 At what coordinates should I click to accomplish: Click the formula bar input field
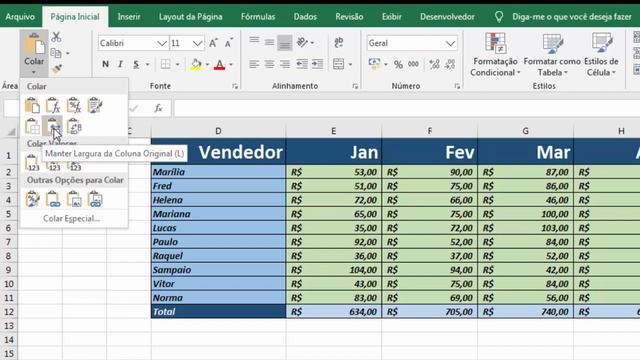[x=407, y=108]
